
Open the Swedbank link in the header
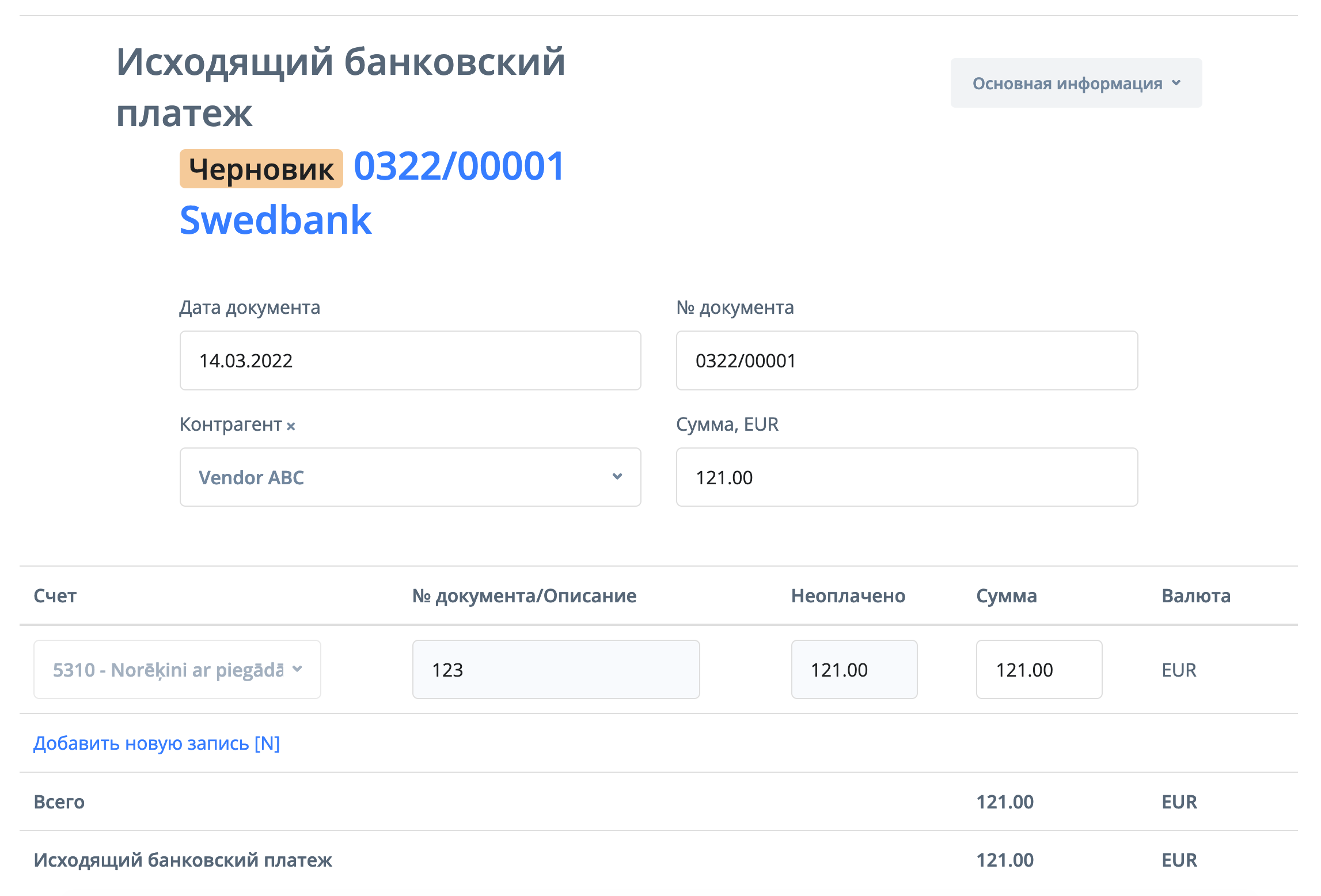click(x=275, y=221)
